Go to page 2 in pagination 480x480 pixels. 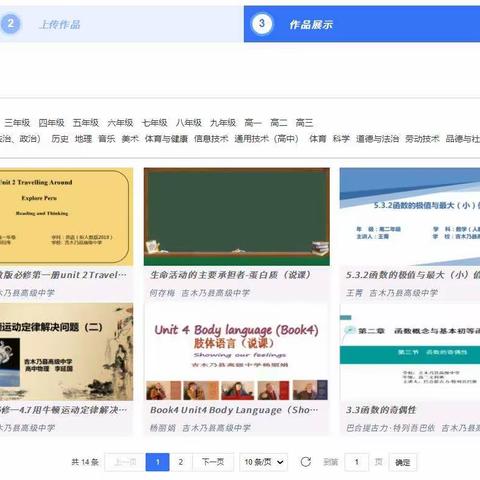181,462
